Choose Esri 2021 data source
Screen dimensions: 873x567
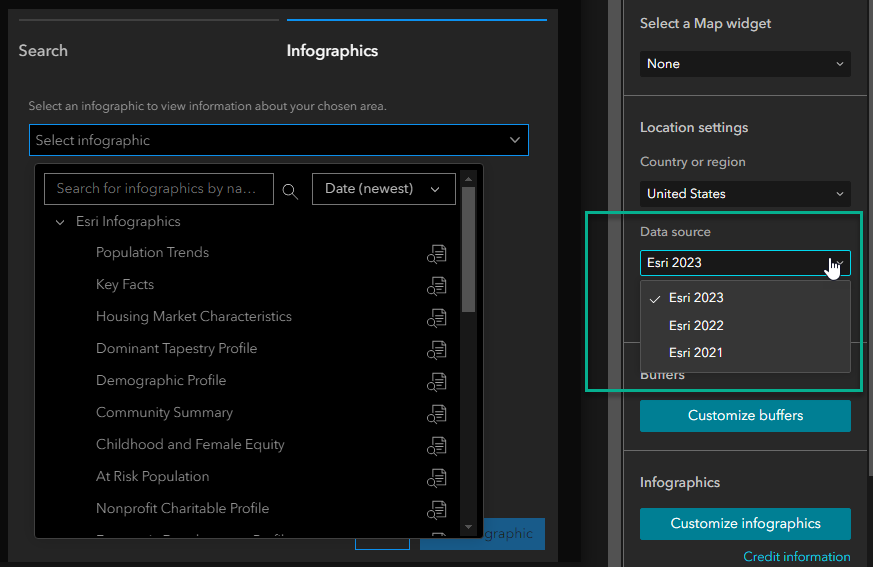696,352
